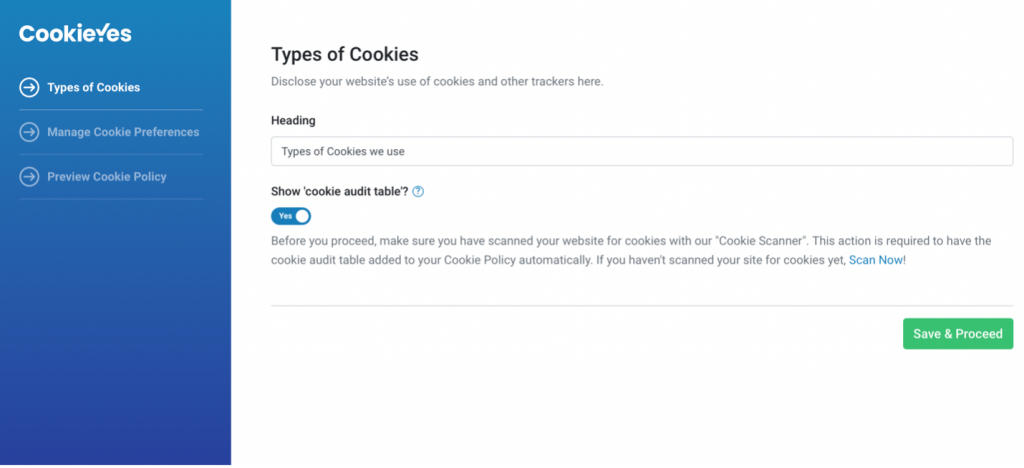Open the cookie audit table help icon

pos(419,192)
